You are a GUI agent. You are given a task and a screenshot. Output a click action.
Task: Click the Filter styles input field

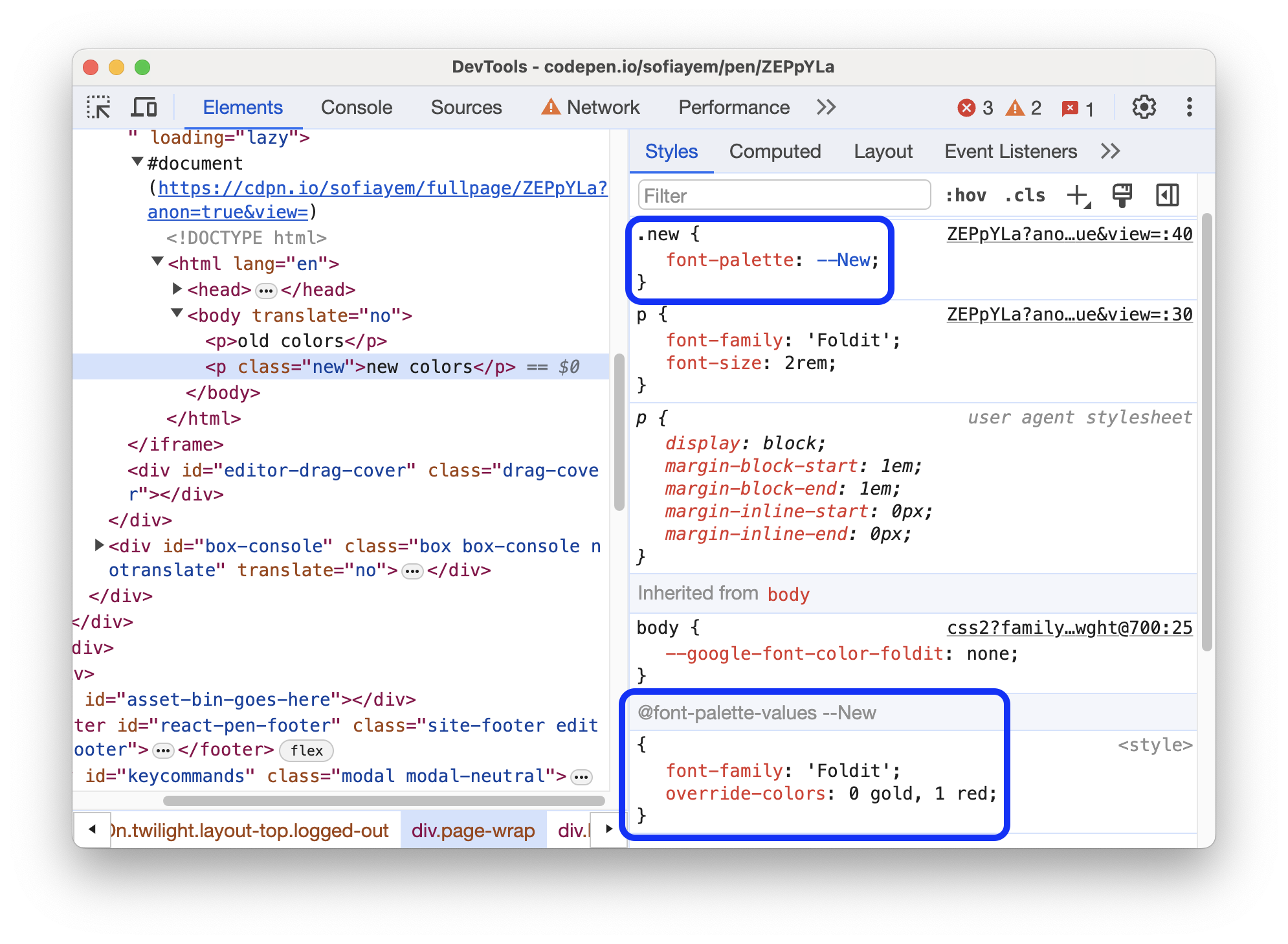780,195
